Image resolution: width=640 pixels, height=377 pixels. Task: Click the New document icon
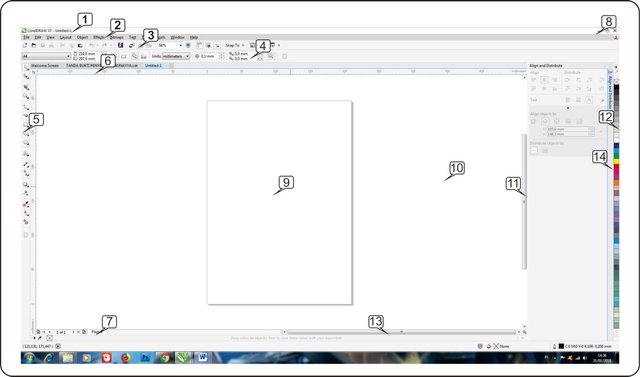(x=25, y=45)
